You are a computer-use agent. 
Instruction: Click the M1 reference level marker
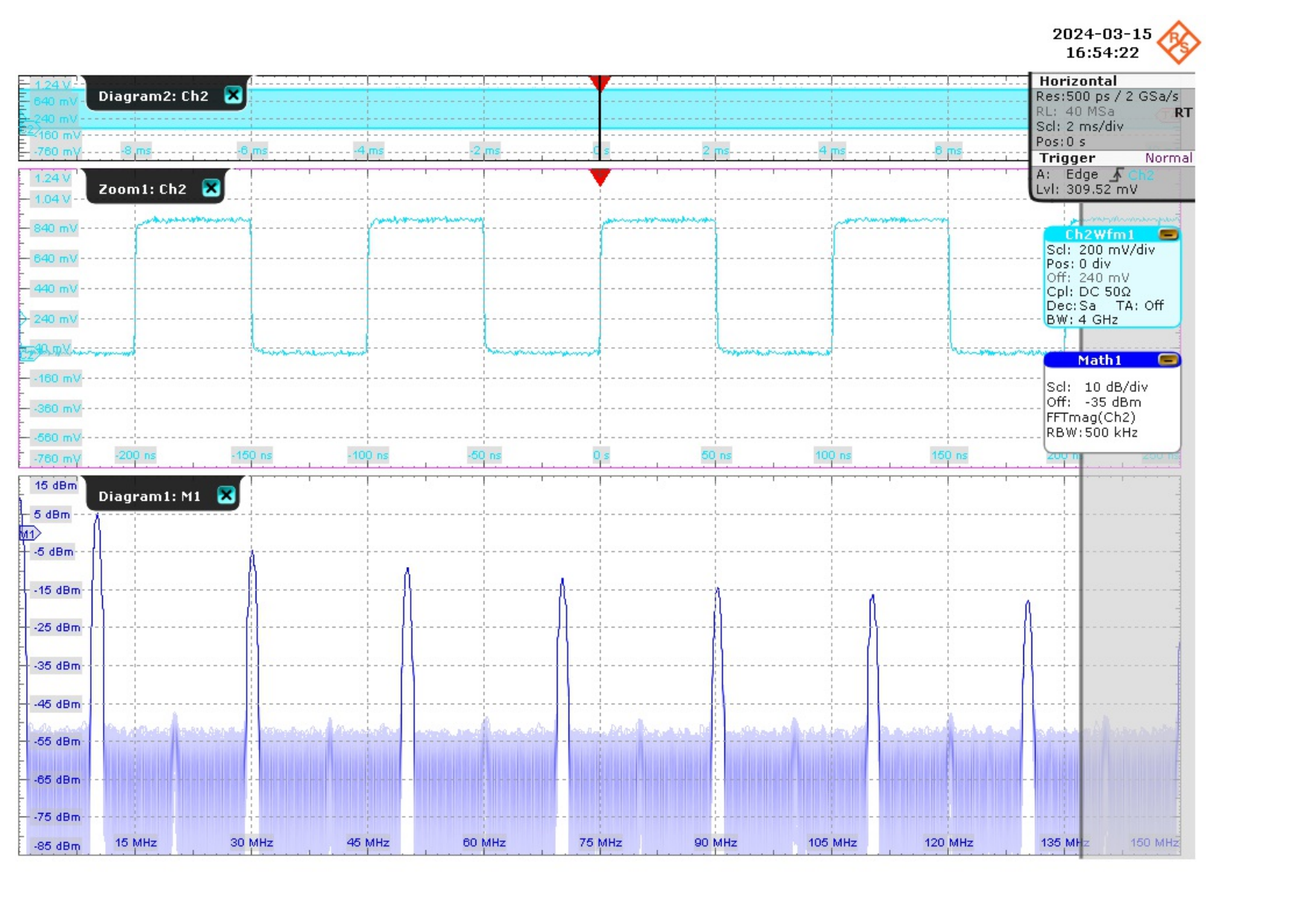tap(29, 534)
